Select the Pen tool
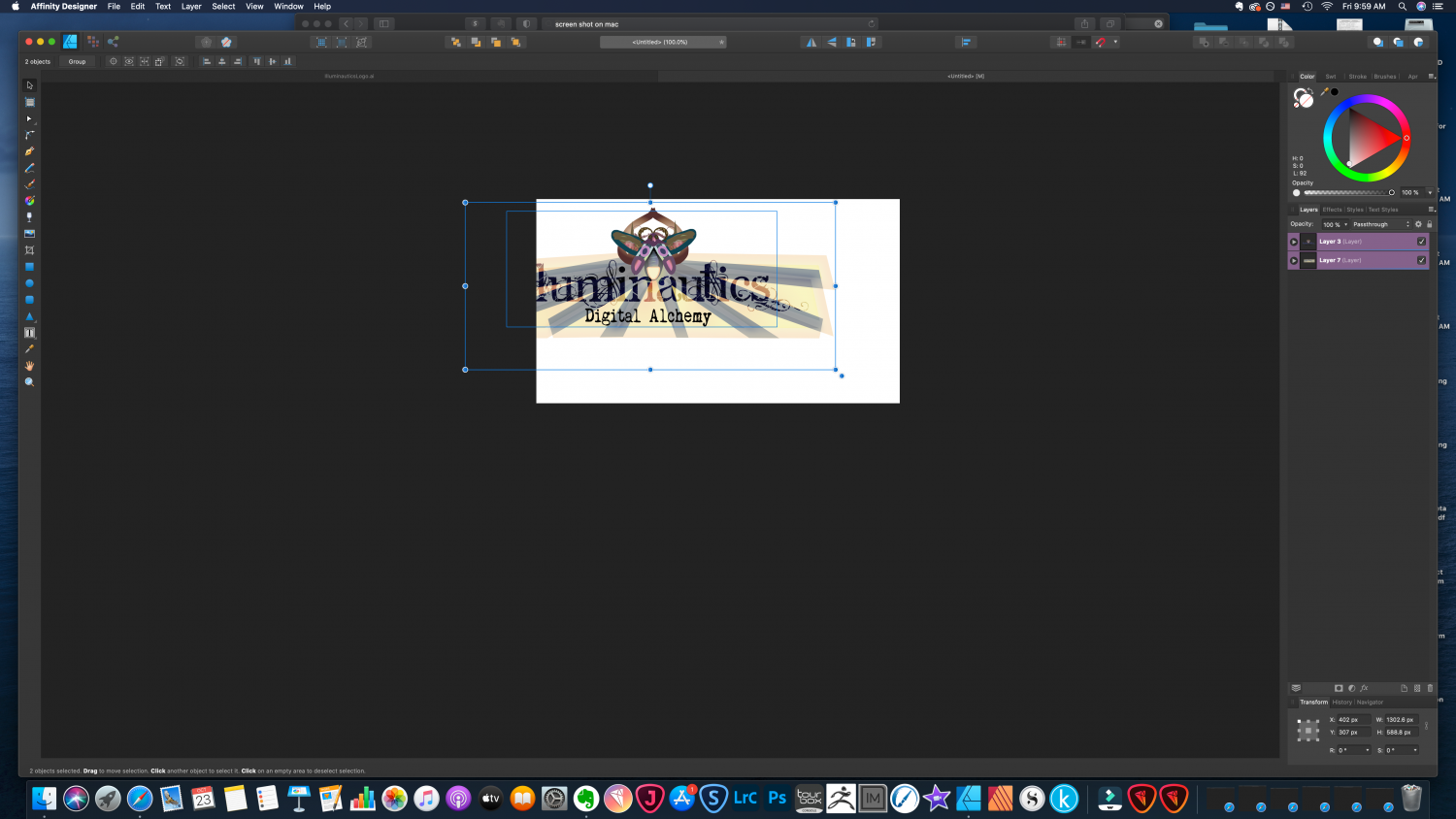Screen dimensions: 1456x819 [x=29, y=150]
